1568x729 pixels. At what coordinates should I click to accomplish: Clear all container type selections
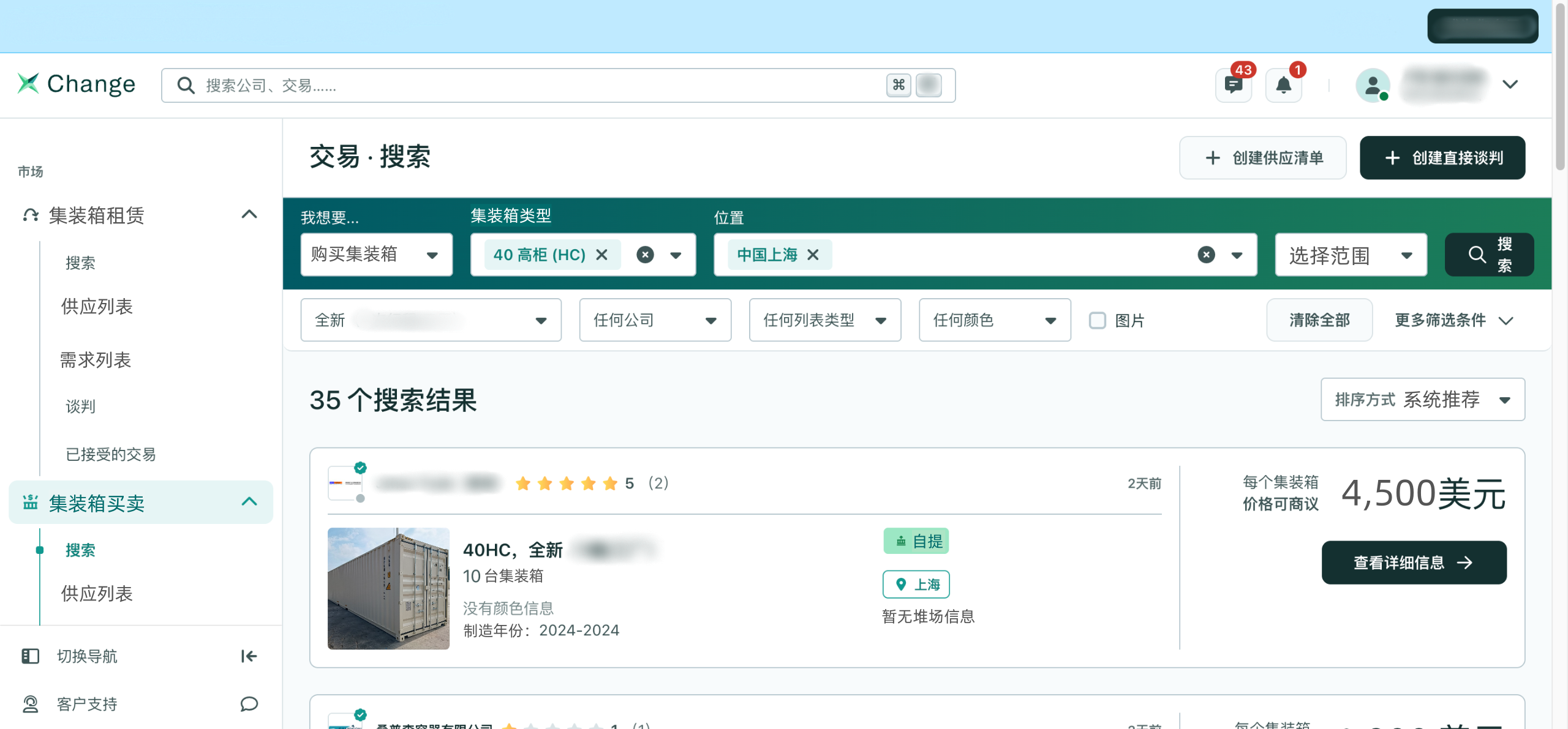tap(645, 255)
